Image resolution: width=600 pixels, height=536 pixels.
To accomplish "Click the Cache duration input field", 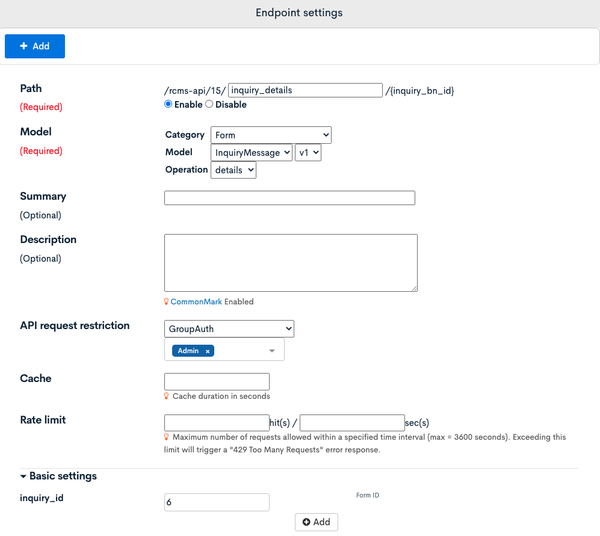I will coord(217,381).
